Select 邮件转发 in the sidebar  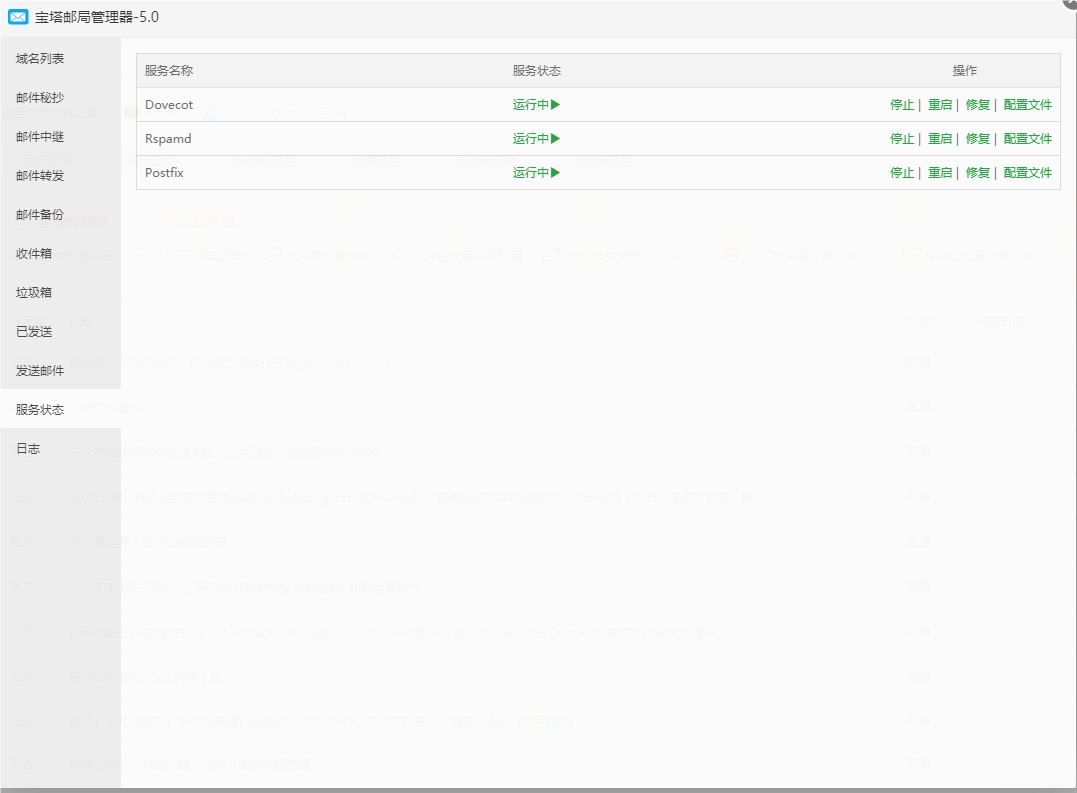[x=40, y=176]
